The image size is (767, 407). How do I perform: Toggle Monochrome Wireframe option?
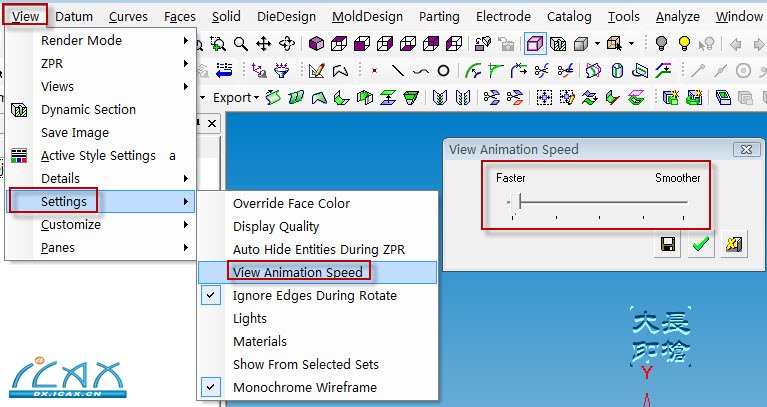(303, 387)
